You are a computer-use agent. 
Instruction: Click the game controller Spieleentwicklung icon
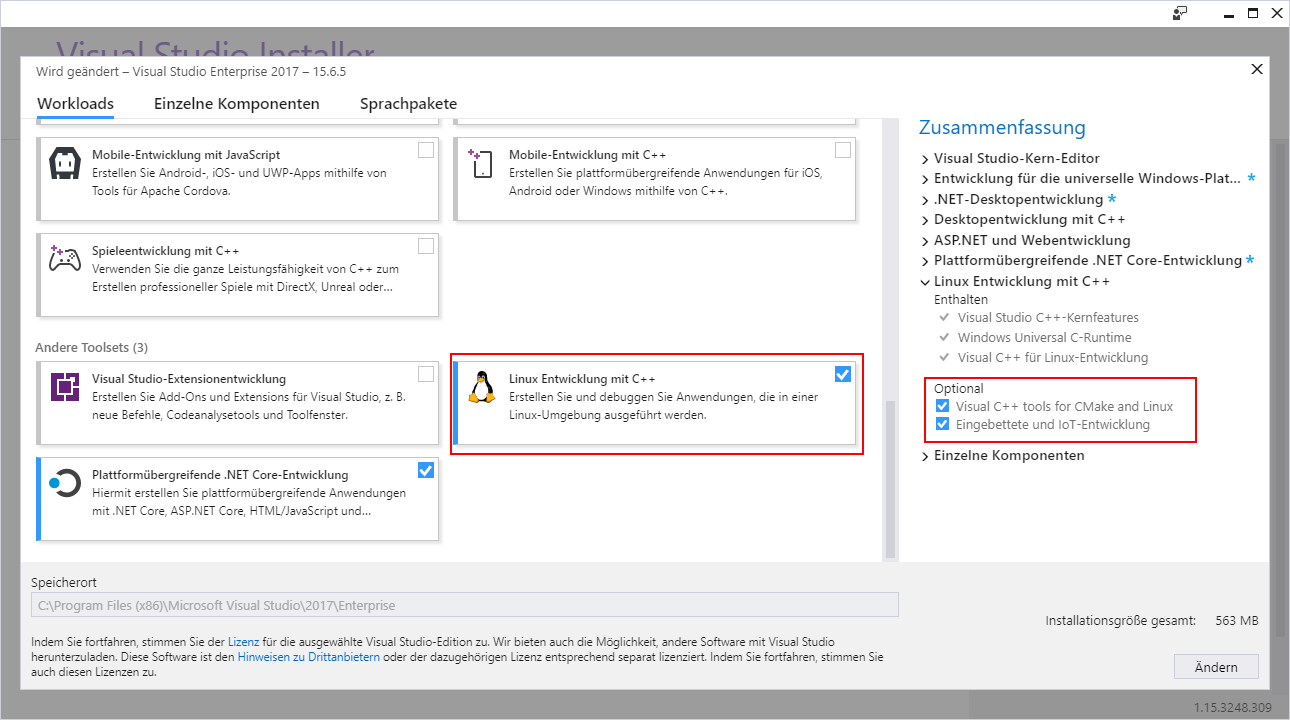pyautogui.click(x=65, y=258)
